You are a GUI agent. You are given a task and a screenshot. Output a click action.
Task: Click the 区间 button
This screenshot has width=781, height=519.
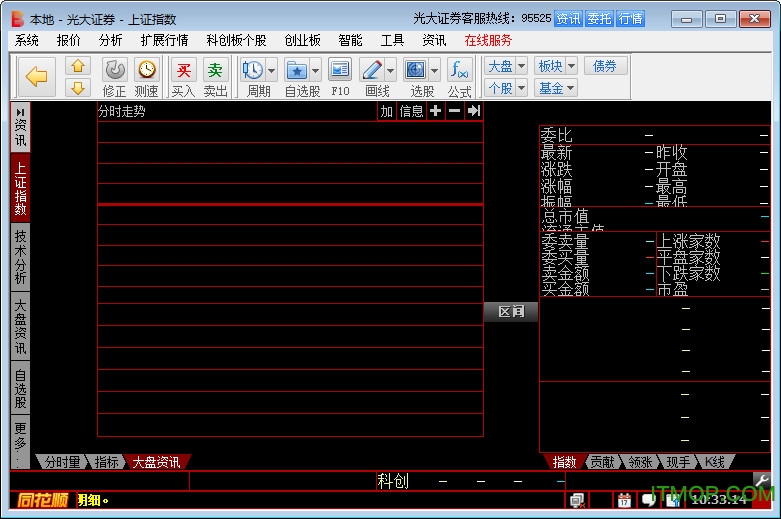[510, 312]
